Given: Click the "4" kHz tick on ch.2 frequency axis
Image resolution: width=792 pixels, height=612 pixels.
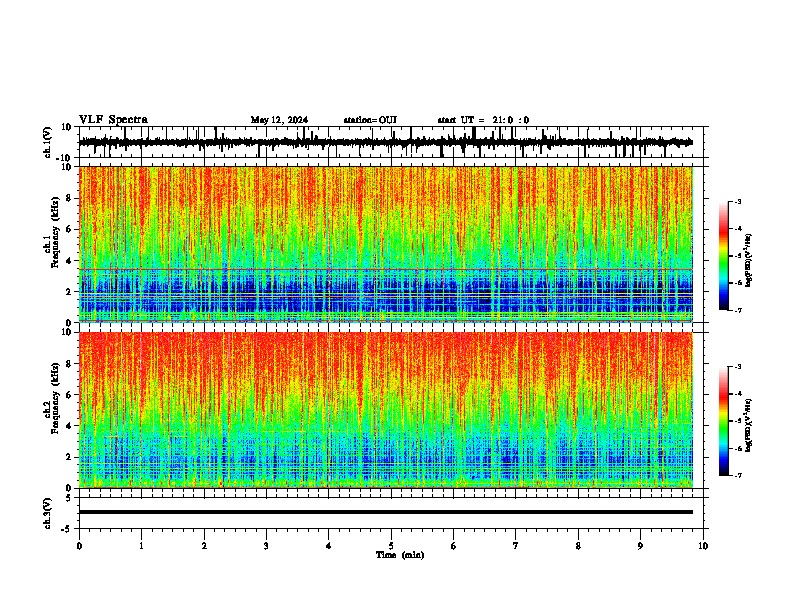Looking at the screenshot, I should coord(70,426).
